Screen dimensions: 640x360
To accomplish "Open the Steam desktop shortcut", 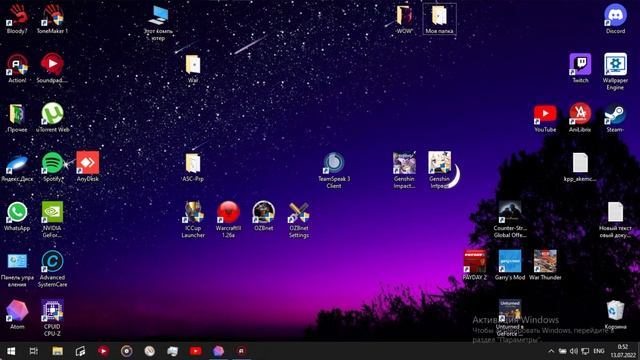I will click(x=615, y=118).
